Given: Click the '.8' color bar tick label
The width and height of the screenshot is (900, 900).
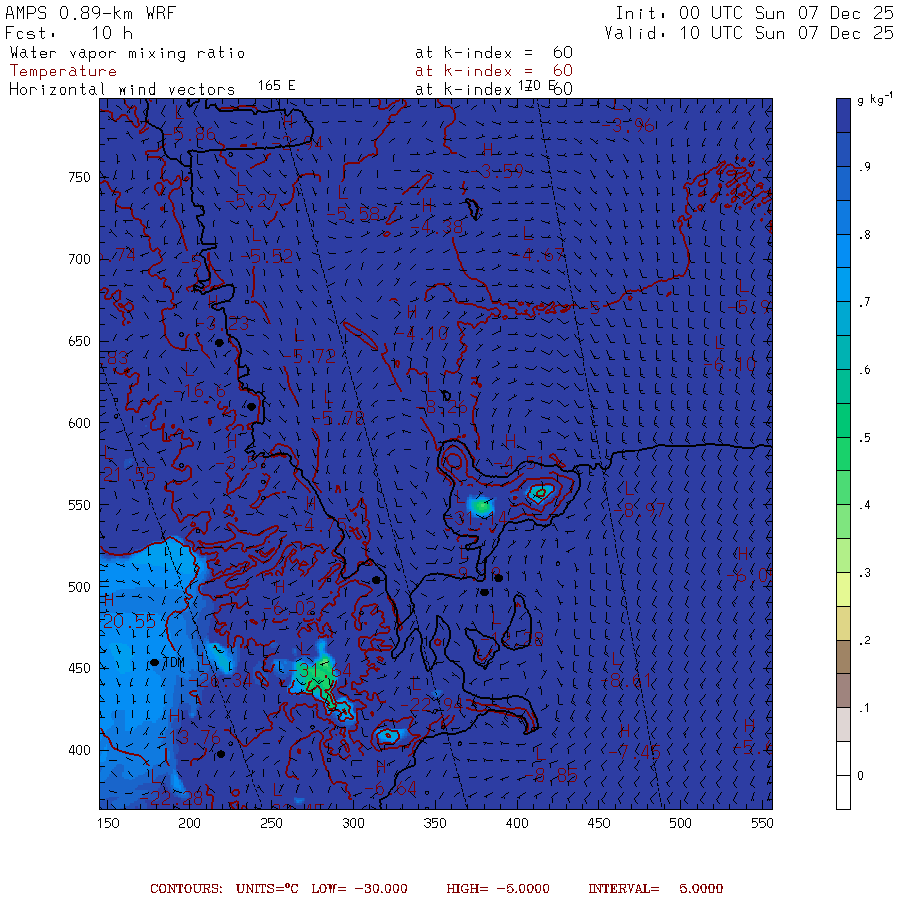Looking at the screenshot, I should point(864,235).
